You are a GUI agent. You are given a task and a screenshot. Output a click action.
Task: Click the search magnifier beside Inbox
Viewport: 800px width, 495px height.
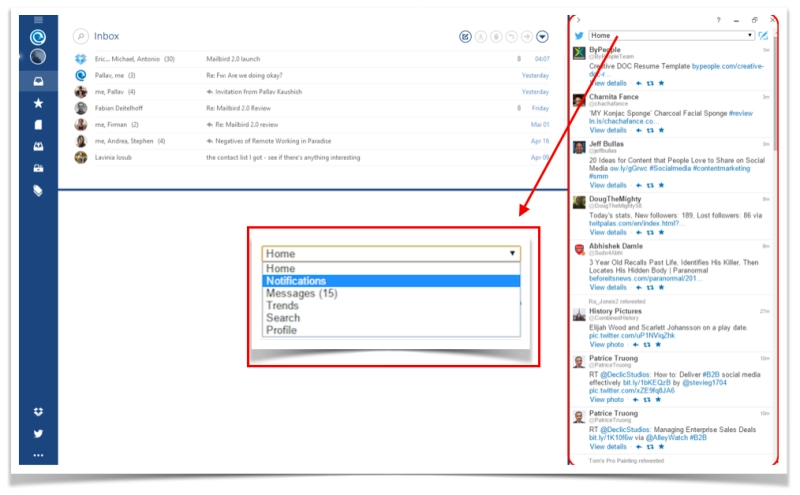tap(81, 36)
